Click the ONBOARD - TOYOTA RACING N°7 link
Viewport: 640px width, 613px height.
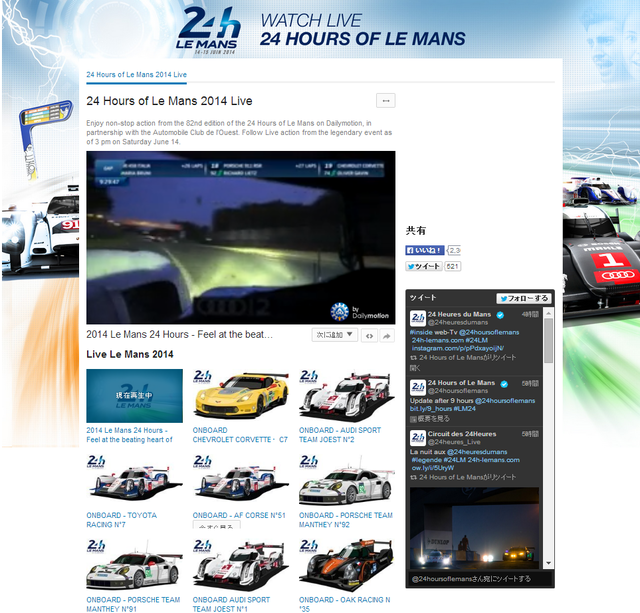tap(122, 520)
